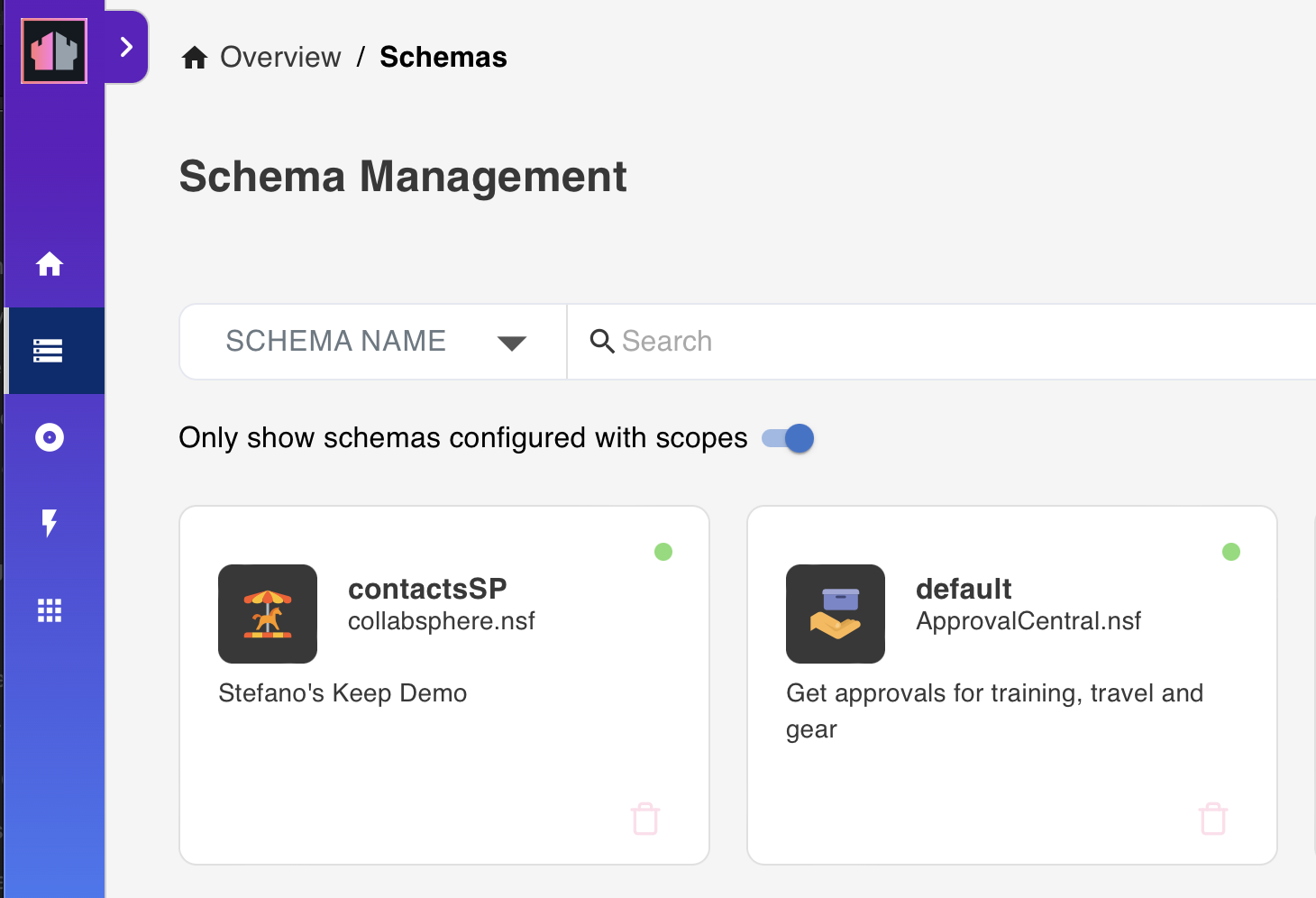The image size is (1316, 898).
Task: Toggle 'Only show schemas configured with scopes'
Action: (788, 438)
